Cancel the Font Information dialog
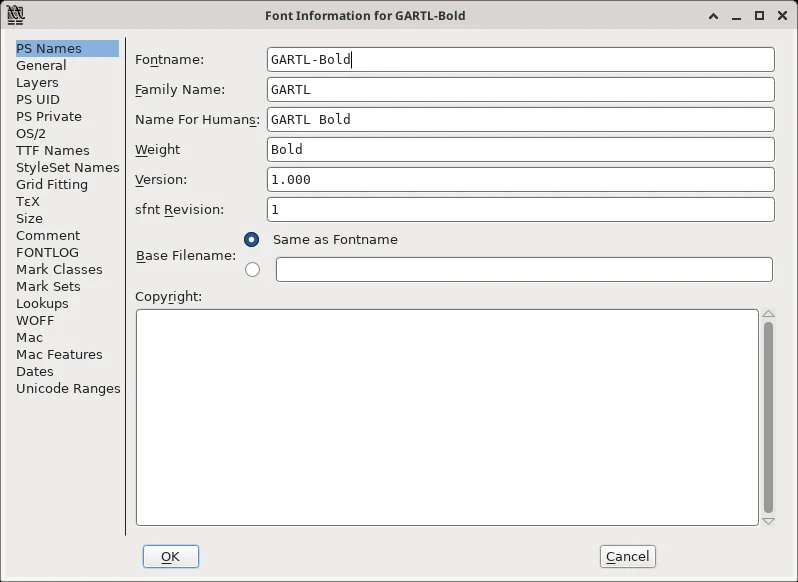Image resolution: width=798 pixels, height=582 pixels. click(628, 557)
